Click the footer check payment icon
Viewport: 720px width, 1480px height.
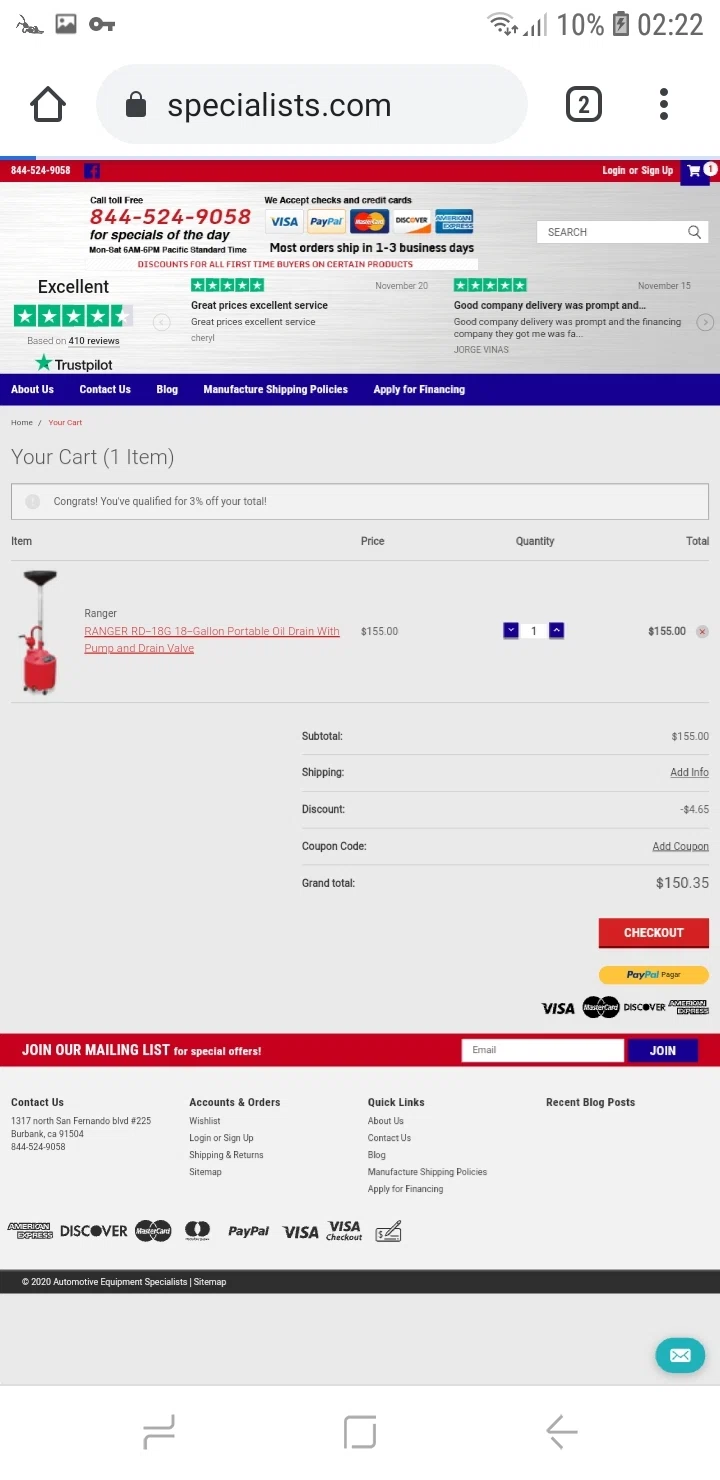point(388,1231)
